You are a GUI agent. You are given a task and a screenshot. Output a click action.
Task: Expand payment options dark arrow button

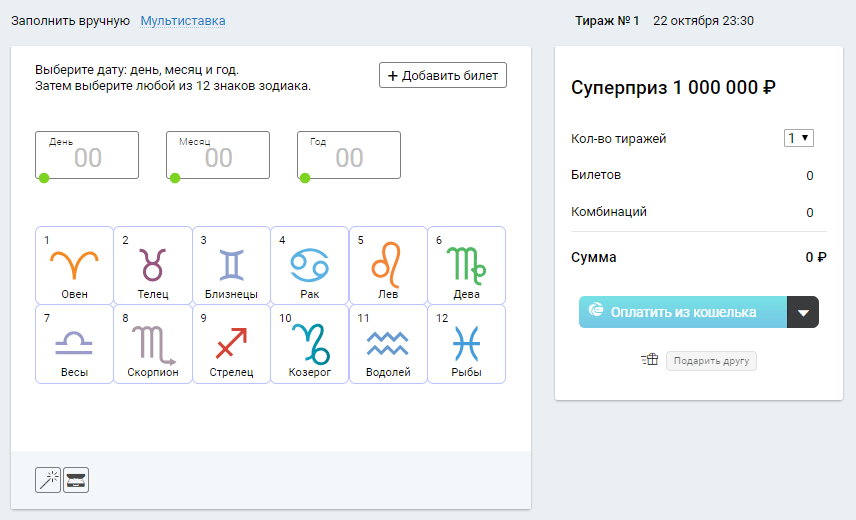pos(803,312)
